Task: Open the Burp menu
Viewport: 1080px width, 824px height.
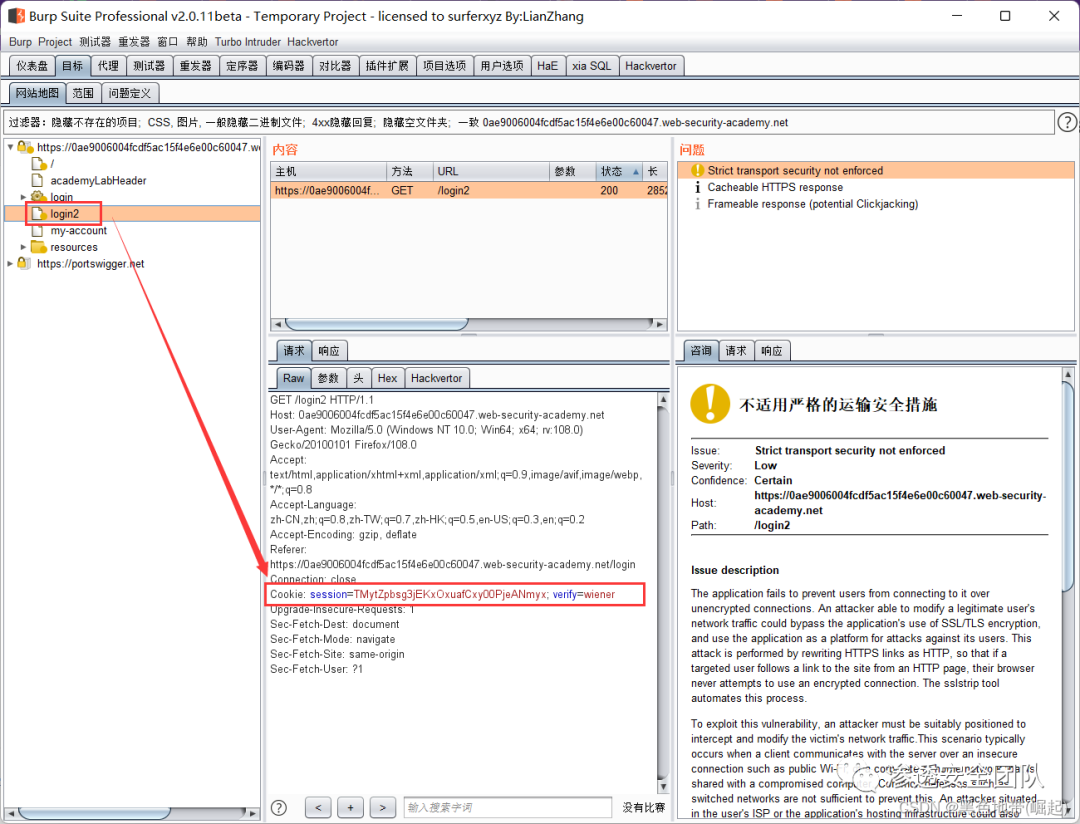Action: tap(20, 42)
